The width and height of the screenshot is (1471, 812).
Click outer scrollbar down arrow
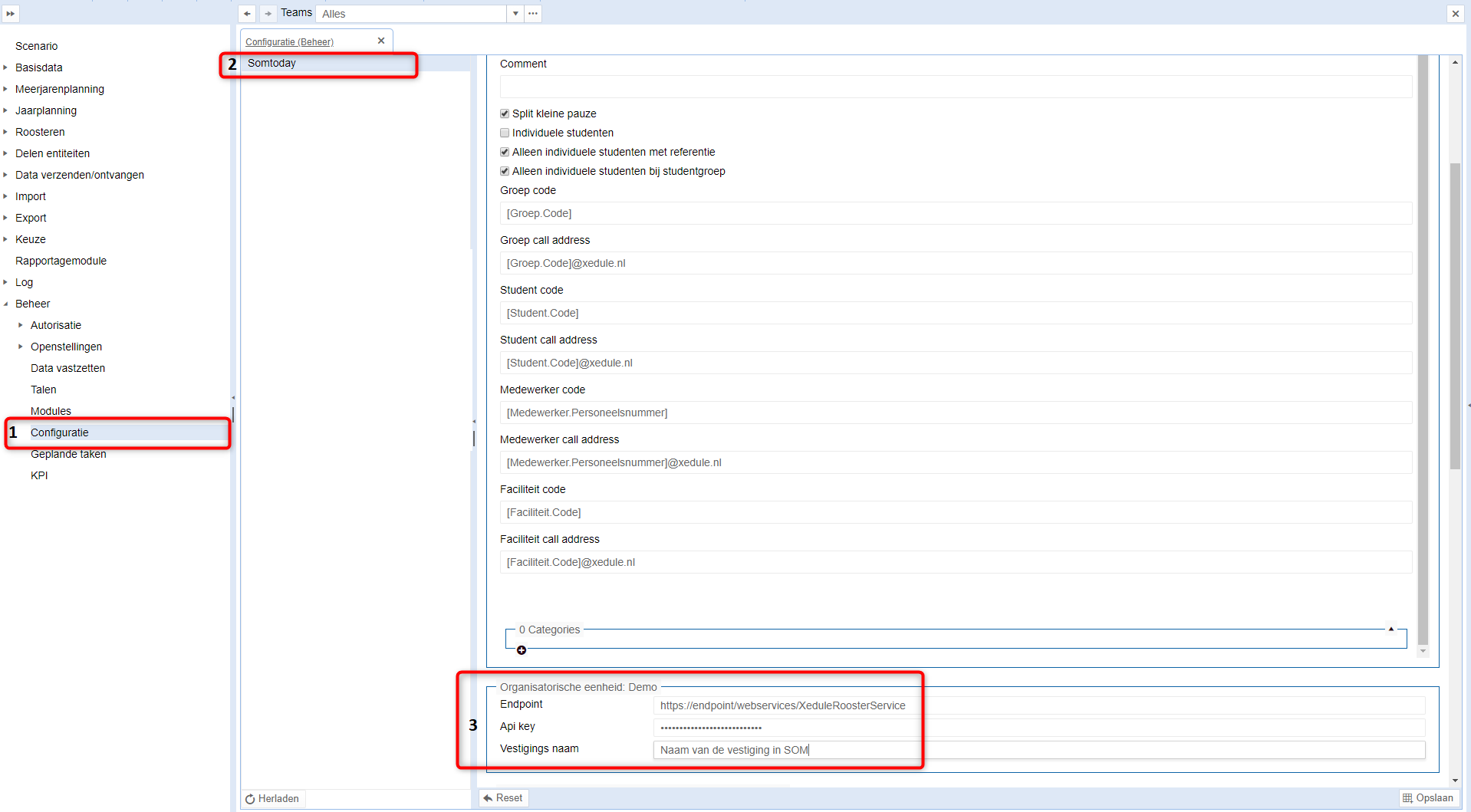pos(1455,781)
